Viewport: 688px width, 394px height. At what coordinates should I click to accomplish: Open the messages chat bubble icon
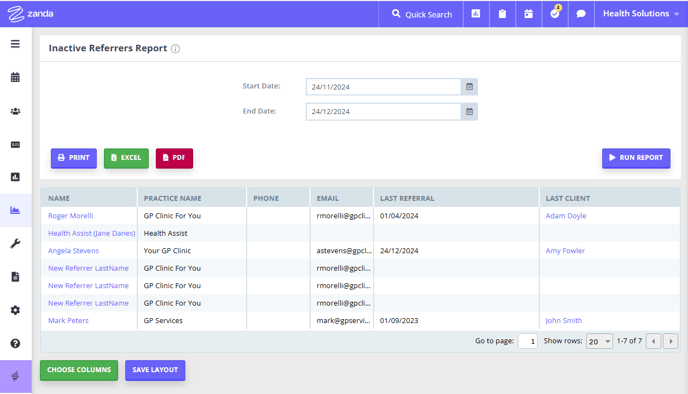pos(581,14)
